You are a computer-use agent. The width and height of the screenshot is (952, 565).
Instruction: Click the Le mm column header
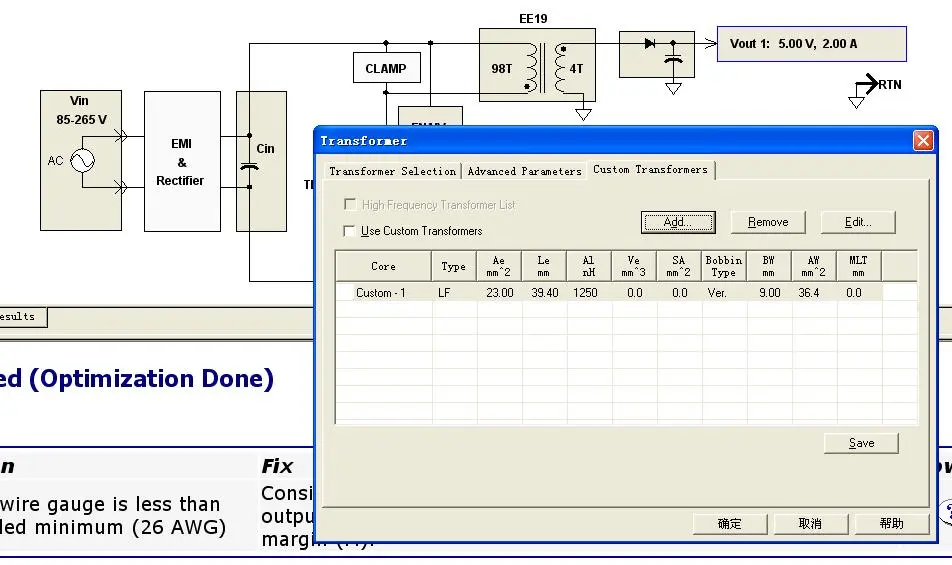point(543,266)
